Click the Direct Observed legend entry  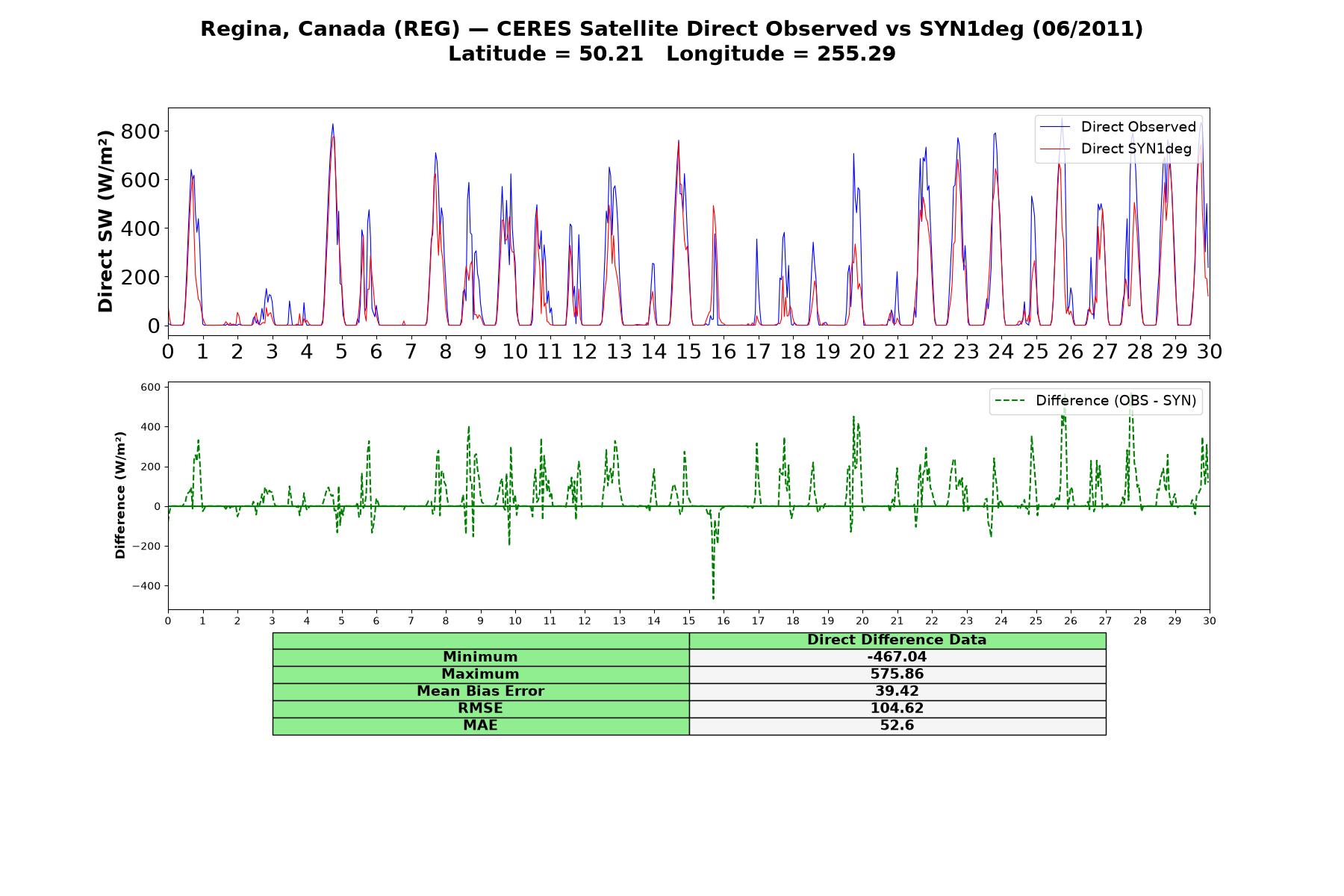pos(1118,127)
